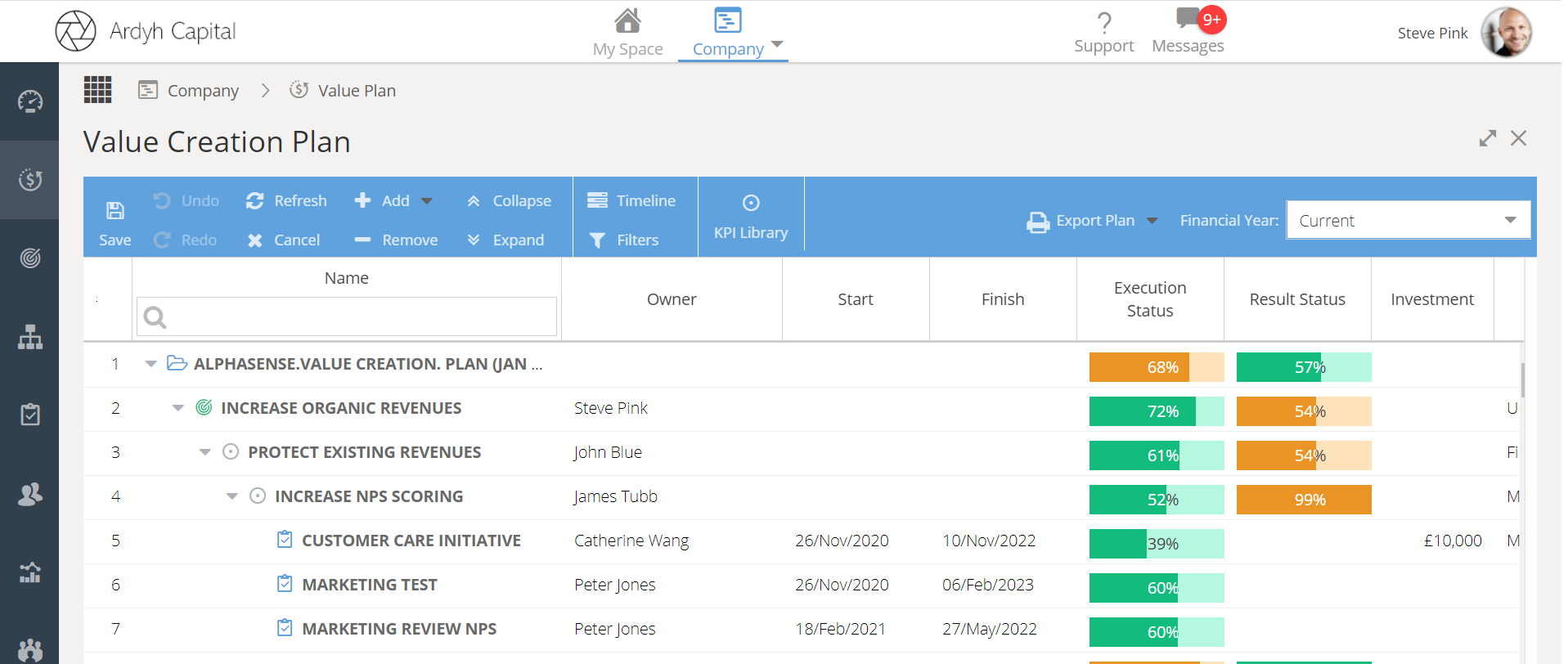This screenshot has height=664, width=1568.
Task: Undo the last change
Action: [x=186, y=200]
